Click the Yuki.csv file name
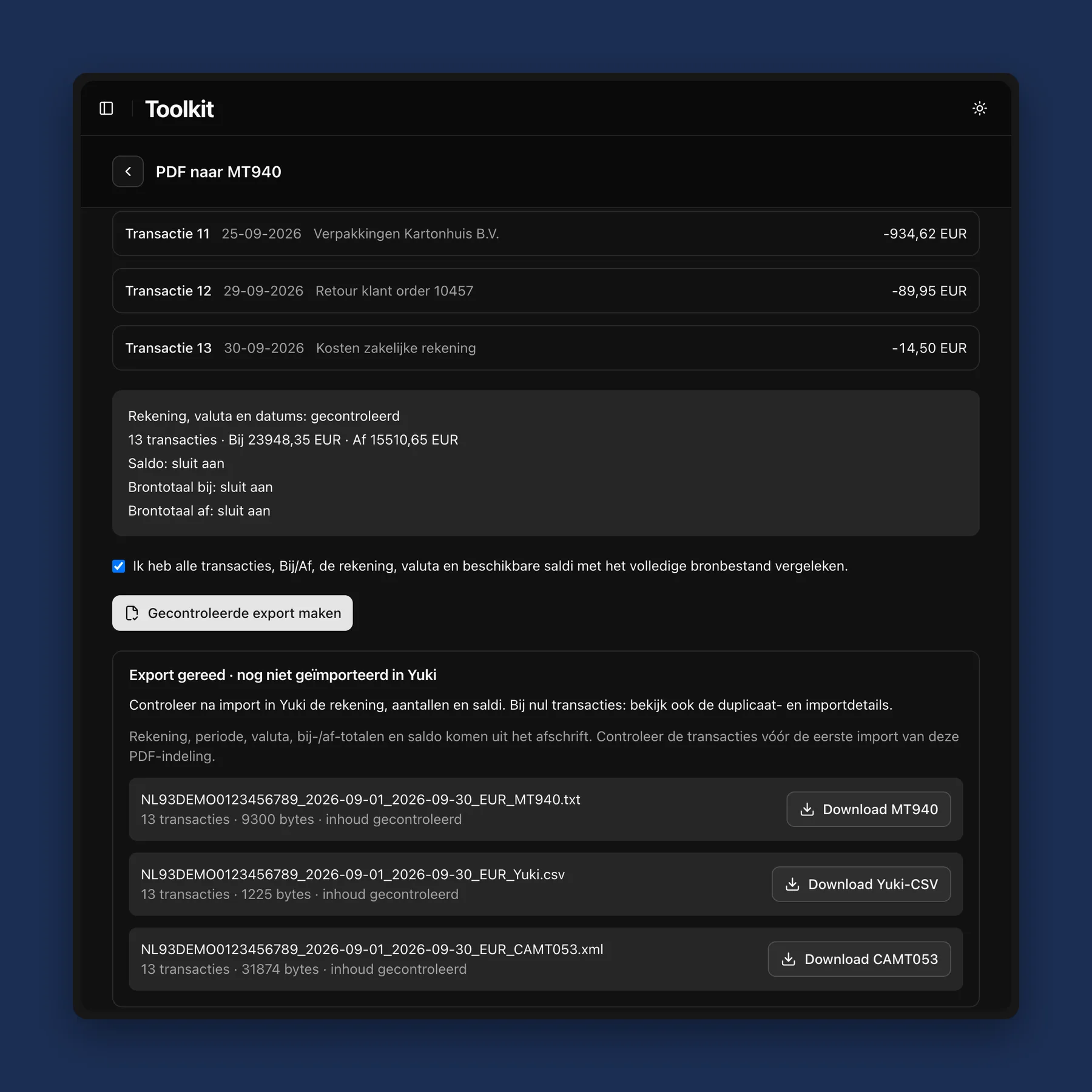This screenshot has height=1092, width=1092. (x=352, y=874)
